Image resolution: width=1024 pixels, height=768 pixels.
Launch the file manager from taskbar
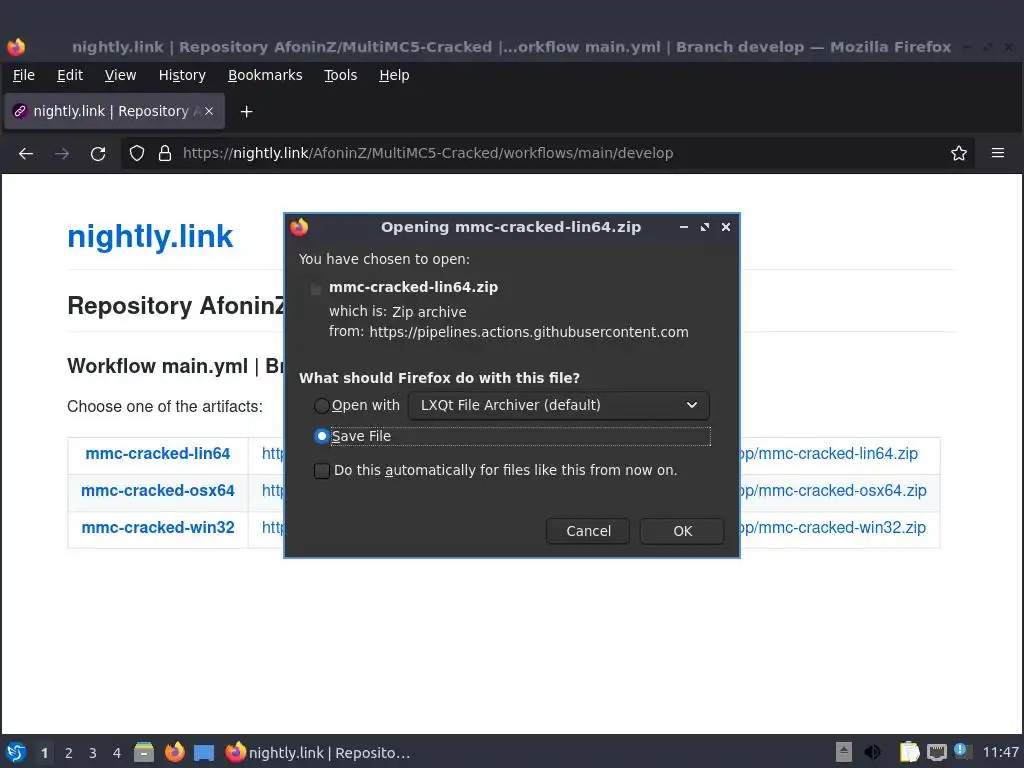click(x=144, y=752)
